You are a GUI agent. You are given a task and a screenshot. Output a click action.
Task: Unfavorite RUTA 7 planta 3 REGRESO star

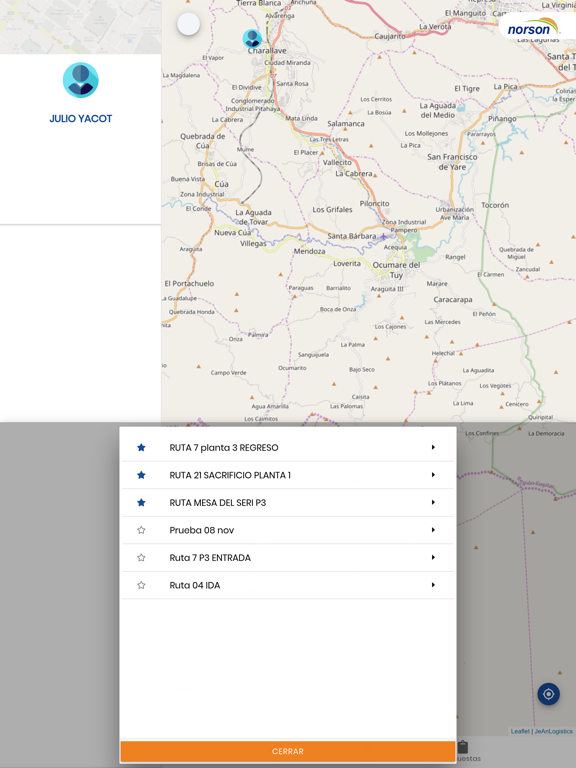point(141,447)
